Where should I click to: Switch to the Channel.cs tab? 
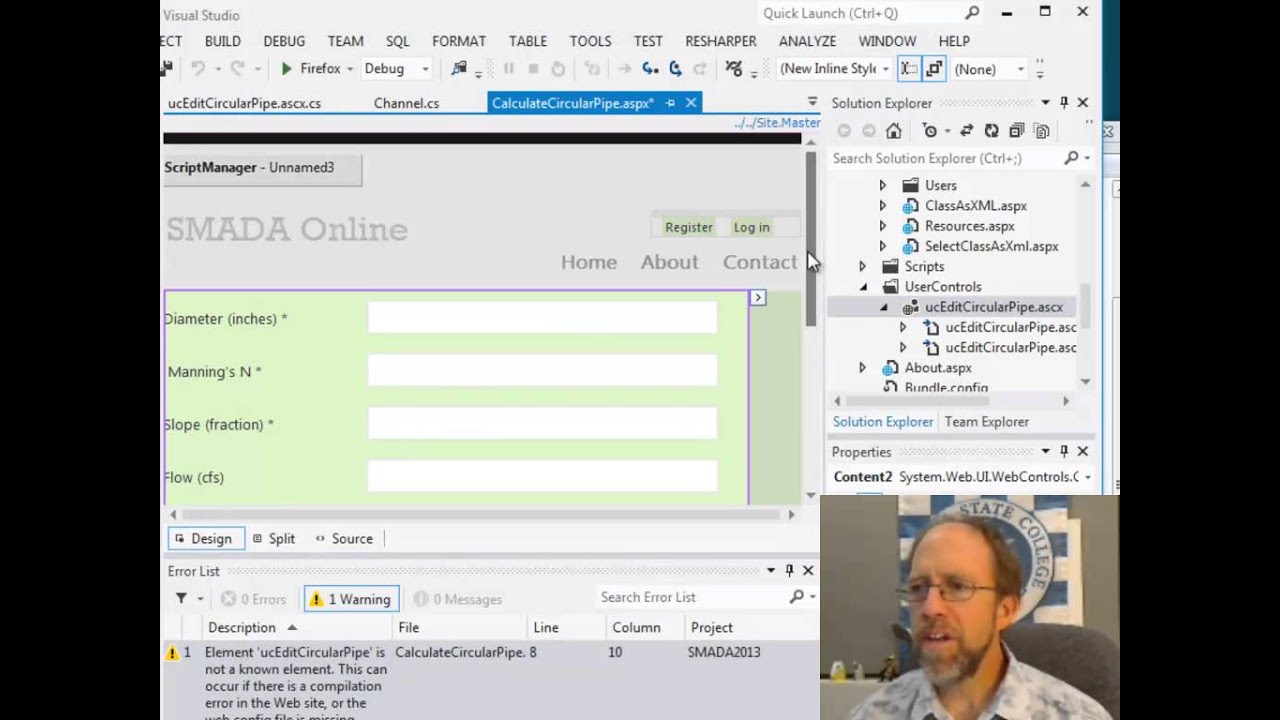(406, 103)
